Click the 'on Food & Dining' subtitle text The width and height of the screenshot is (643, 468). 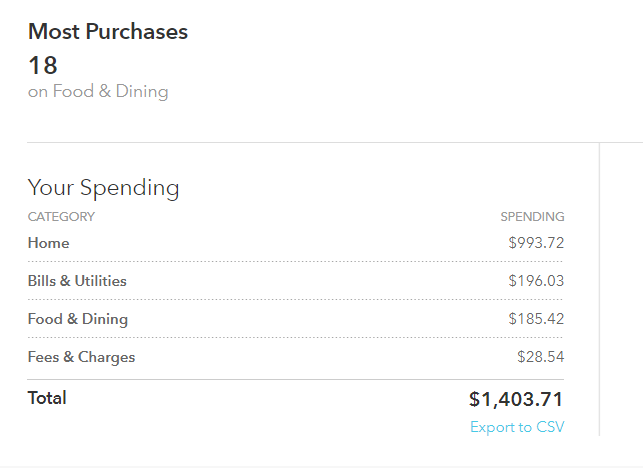coord(98,91)
